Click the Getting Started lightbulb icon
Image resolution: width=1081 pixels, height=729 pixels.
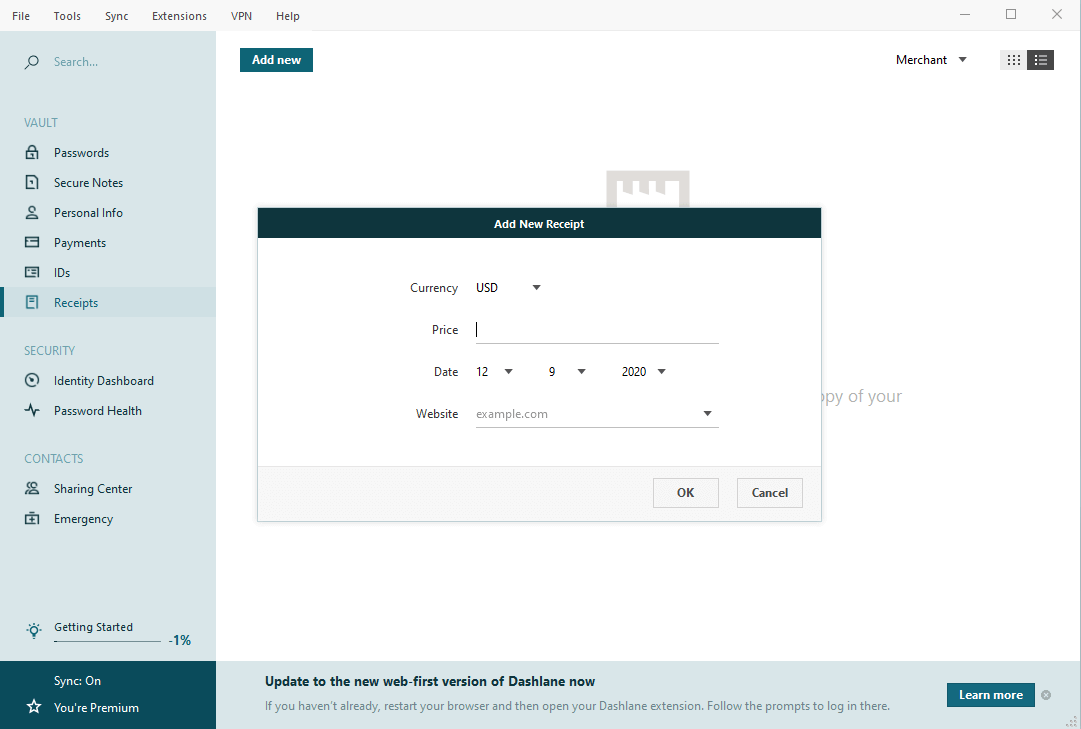[x=34, y=630]
